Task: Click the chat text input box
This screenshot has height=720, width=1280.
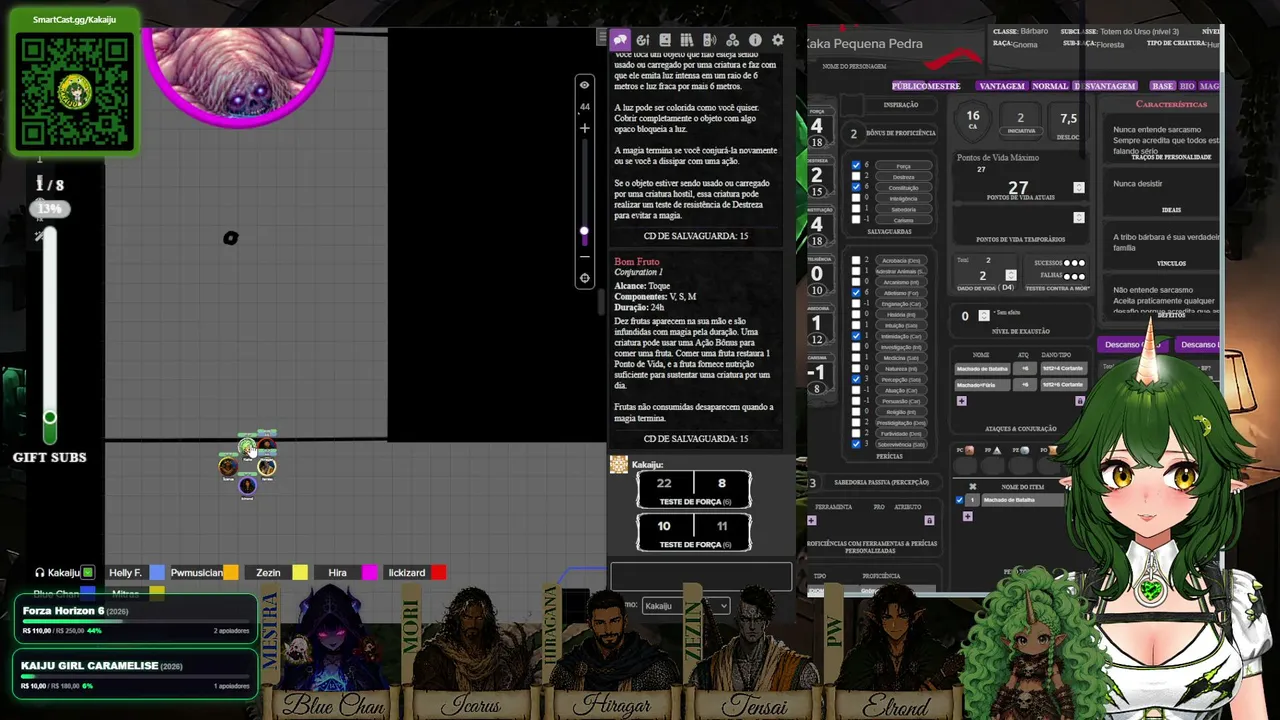Action: click(x=701, y=576)
